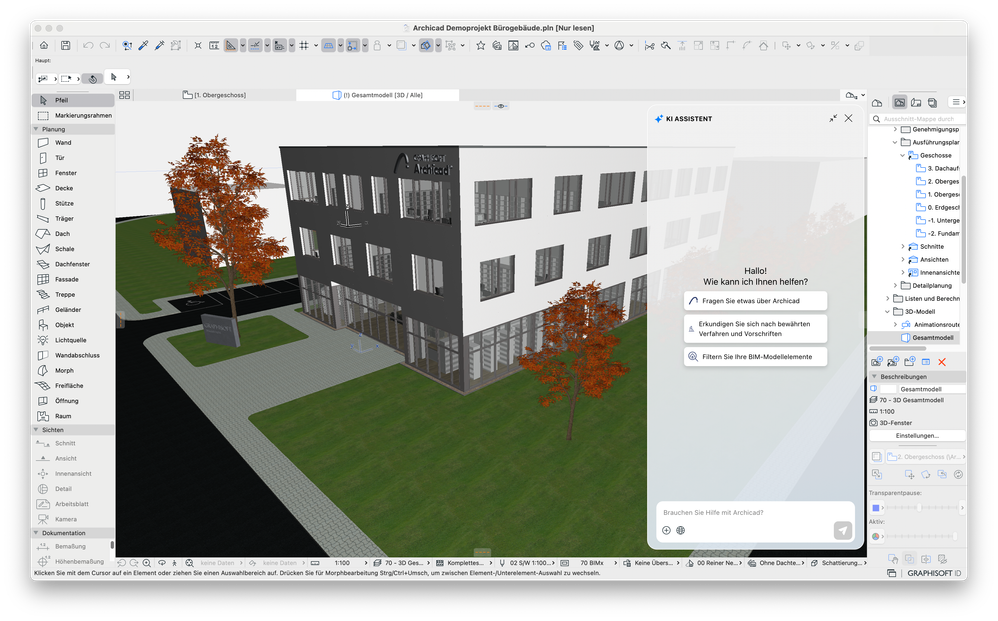The image size is (998, 621).
Task: Collapse the 3D-Modell folder
Action: point(887,312)
